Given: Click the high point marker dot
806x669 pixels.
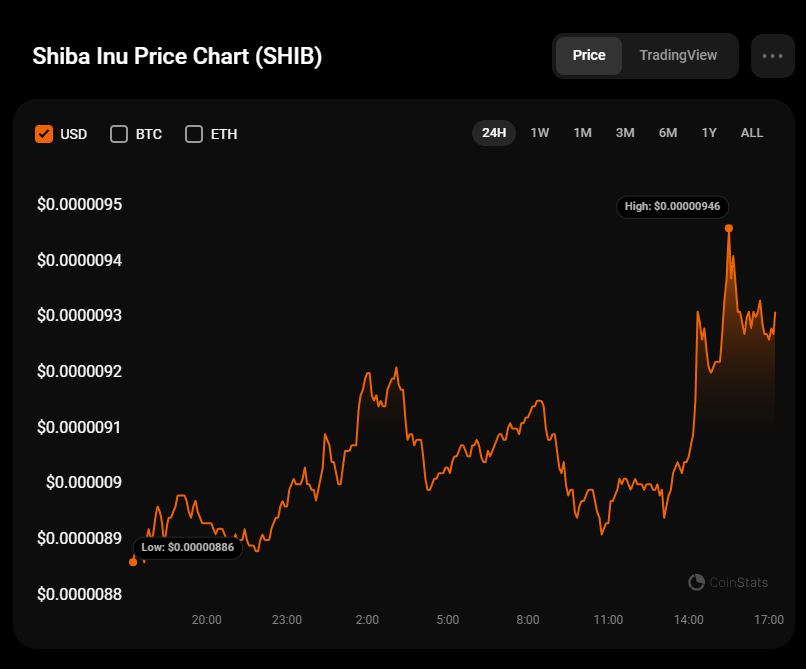Looking at the screenshot, I should point(729,229).
